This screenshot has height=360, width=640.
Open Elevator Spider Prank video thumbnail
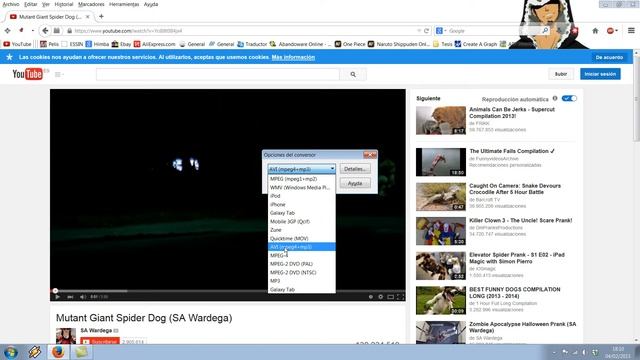point(441,266)
